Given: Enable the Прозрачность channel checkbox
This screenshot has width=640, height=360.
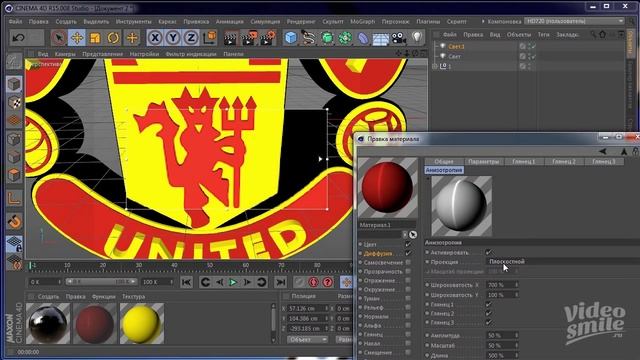Looking at the screenshot, I should 408,271.
